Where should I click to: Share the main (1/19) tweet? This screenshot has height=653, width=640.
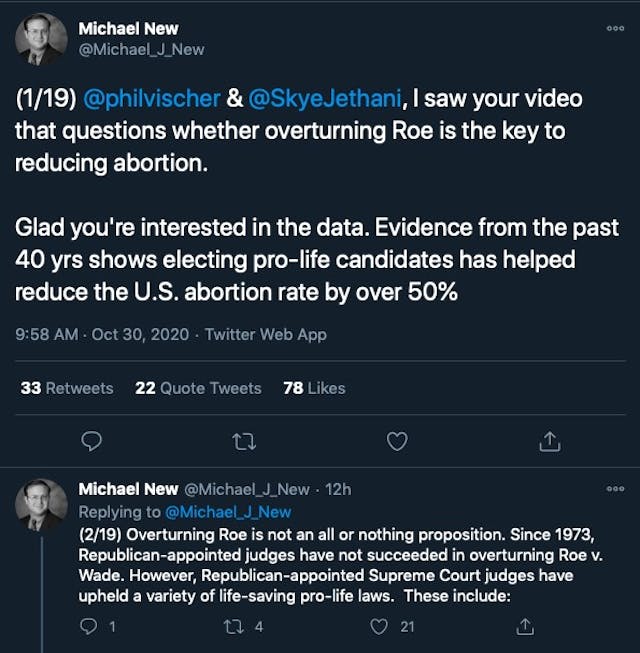(x=549, y=440)
